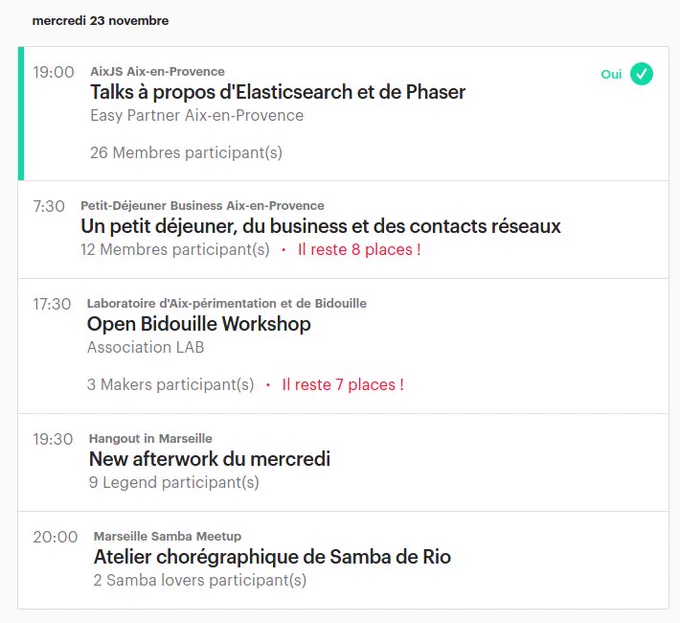Image resolution: width=680 pixels, height=623 pixels.
Task: Open Marseille Samba Meetup group
Action: pyautogui.click(x=167, y=536)
